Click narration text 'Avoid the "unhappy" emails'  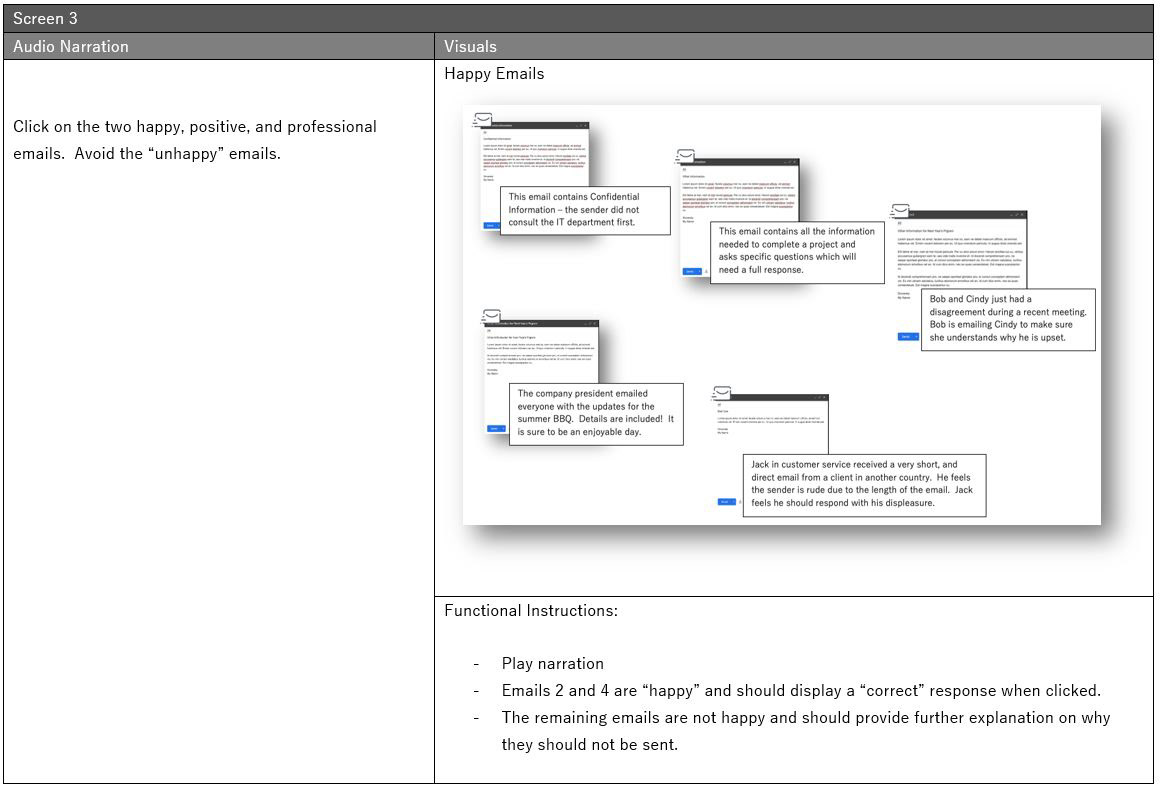pyautogui.click(x=178, y=154)
